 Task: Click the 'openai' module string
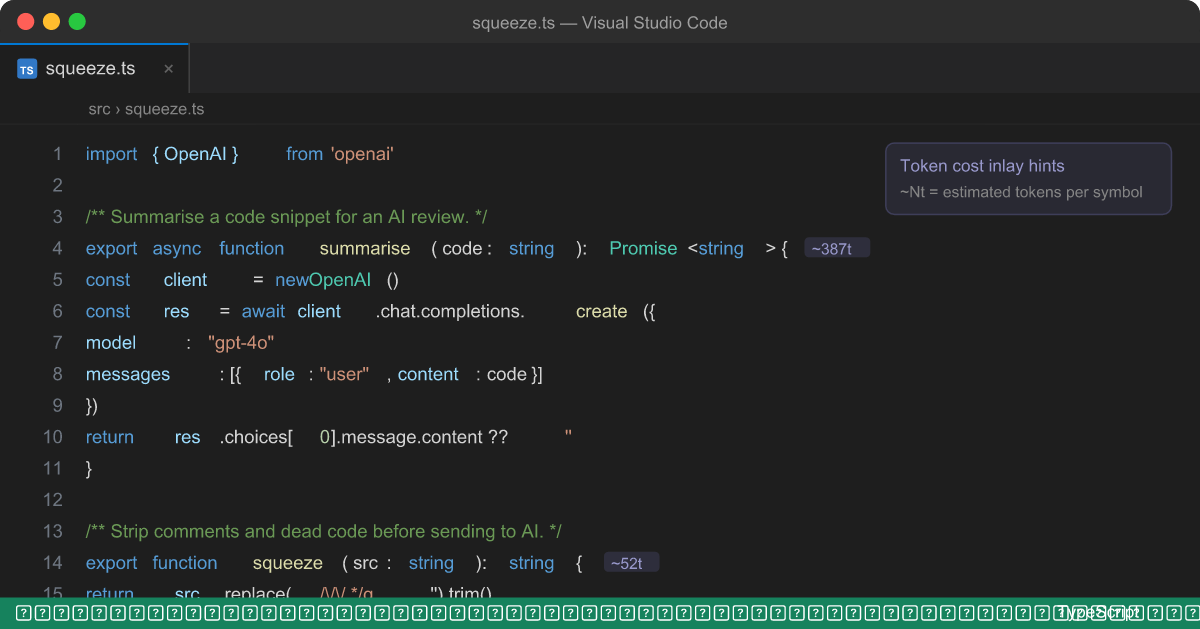coord(362,154)
